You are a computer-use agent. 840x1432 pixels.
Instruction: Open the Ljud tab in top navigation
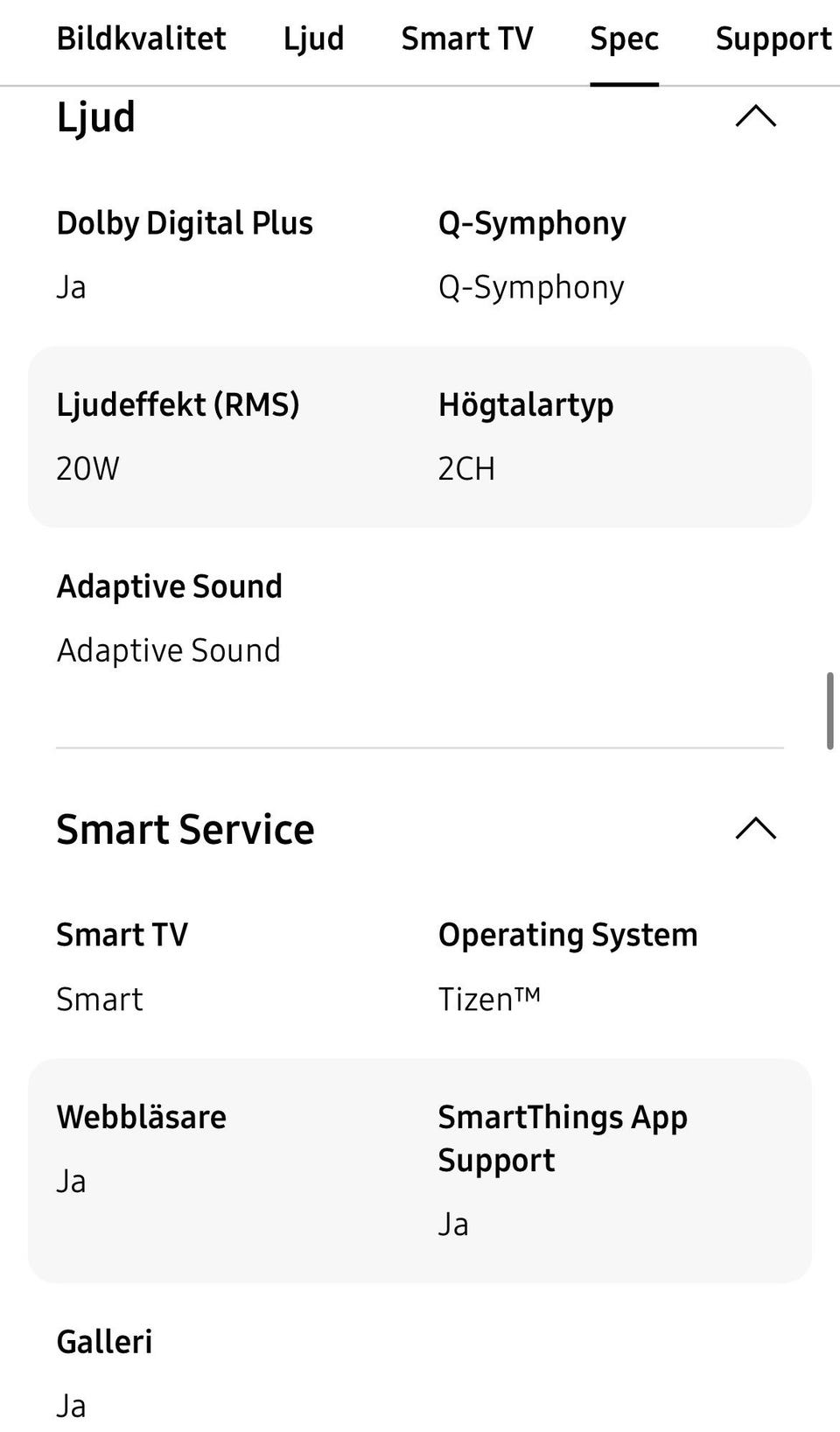313,39
